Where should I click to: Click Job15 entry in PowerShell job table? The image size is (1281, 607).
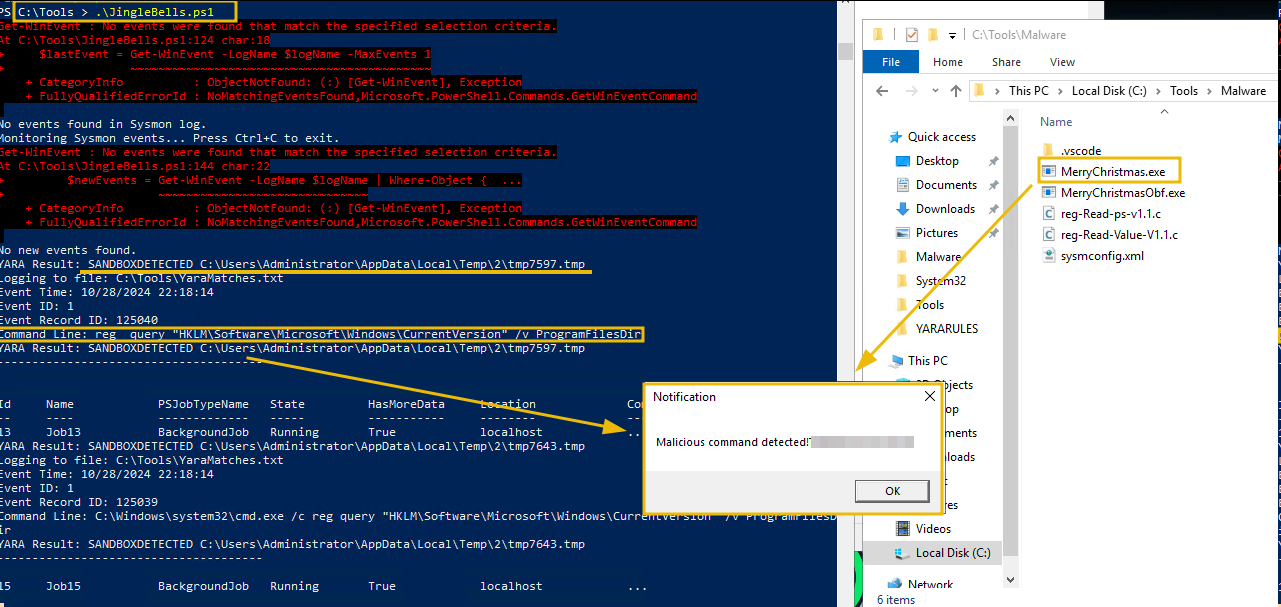[63, 586]
